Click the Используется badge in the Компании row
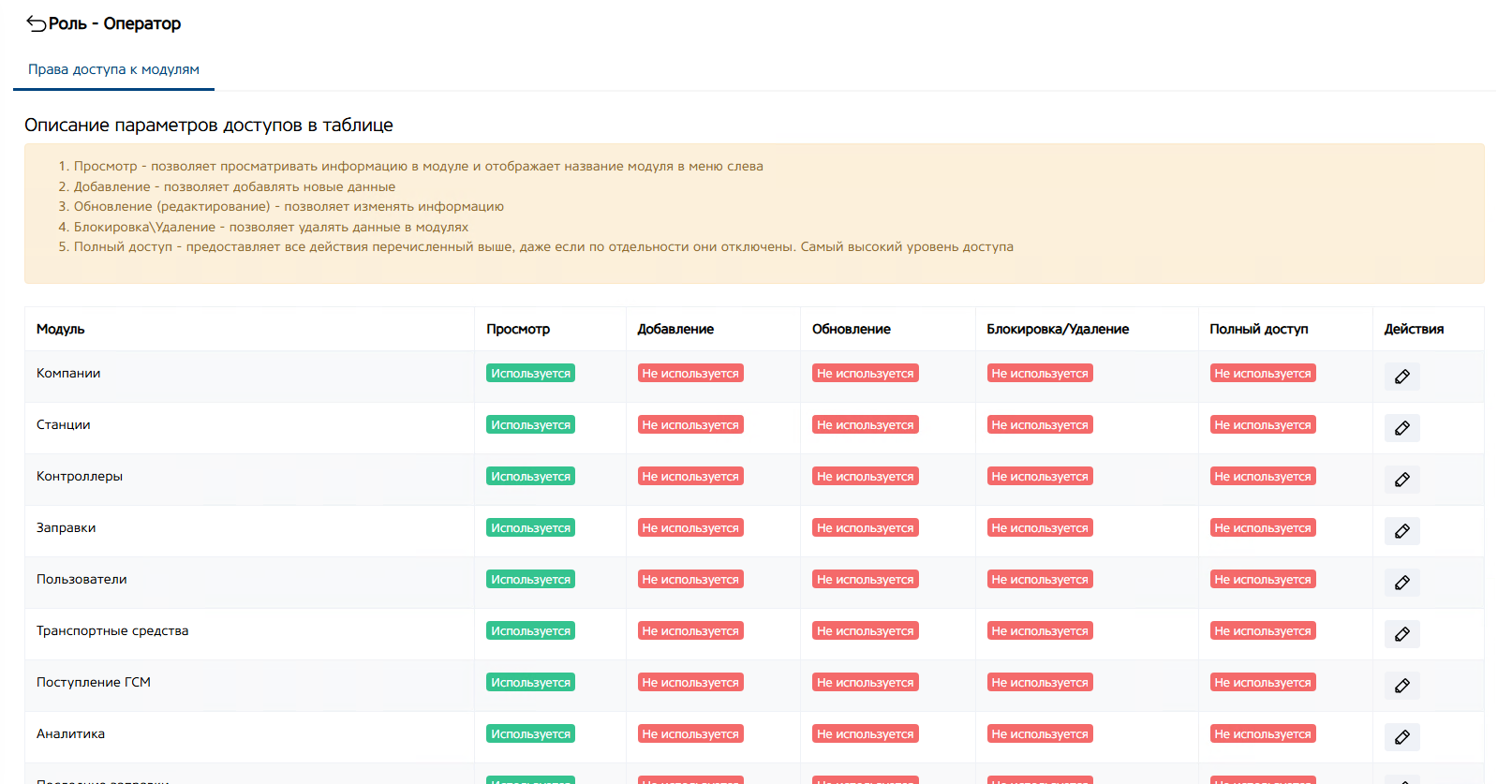 (530, 373)
